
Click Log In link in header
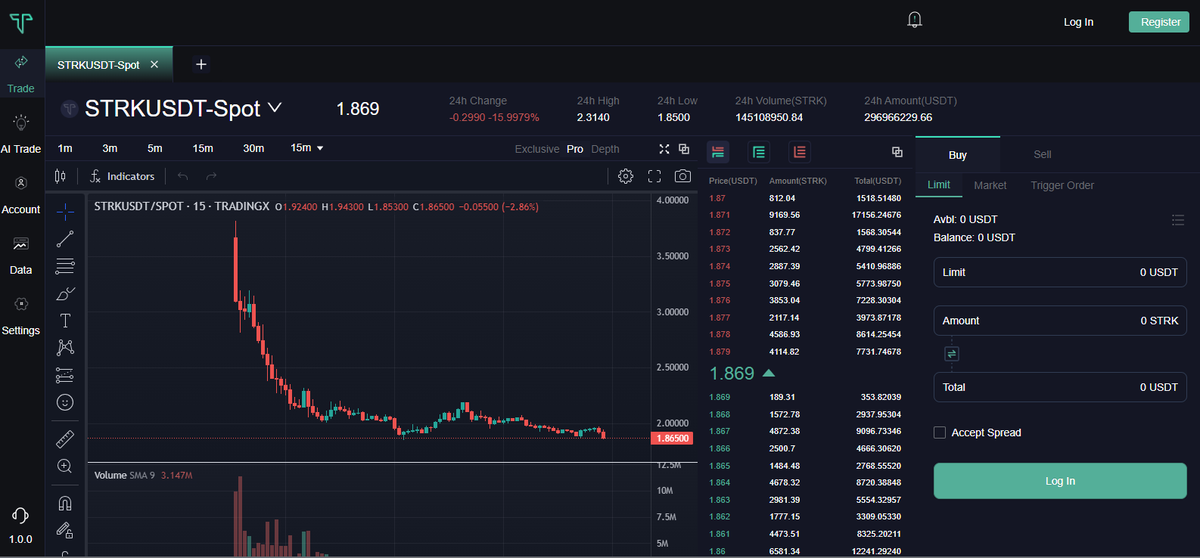click(1078, 22)
